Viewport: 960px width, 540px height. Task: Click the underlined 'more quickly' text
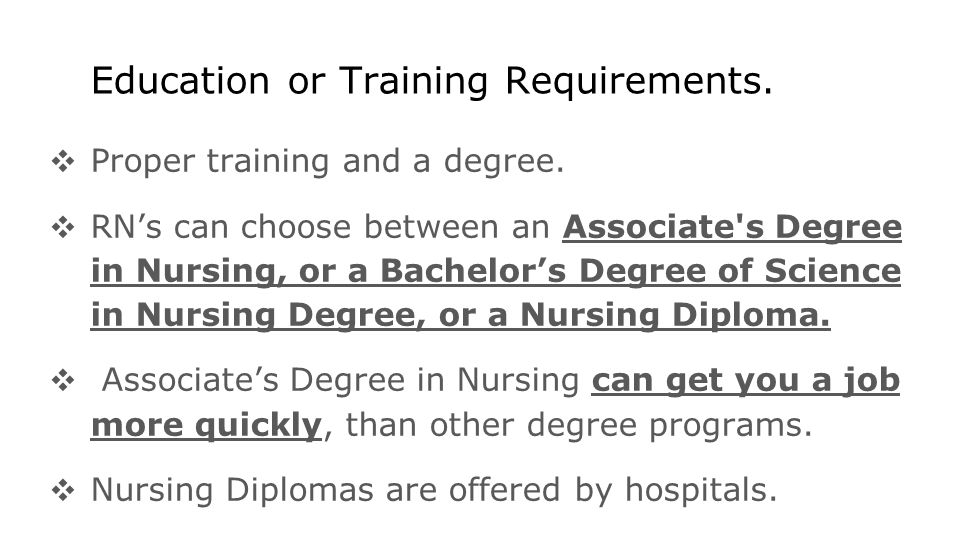tap(206, 425)
